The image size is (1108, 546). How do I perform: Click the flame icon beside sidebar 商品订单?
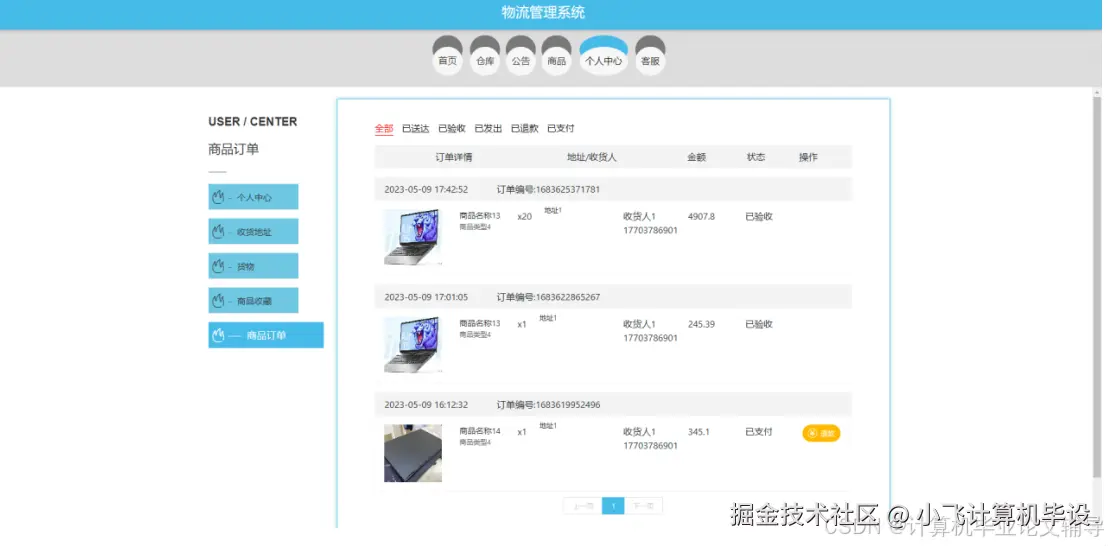coord(218,335)
